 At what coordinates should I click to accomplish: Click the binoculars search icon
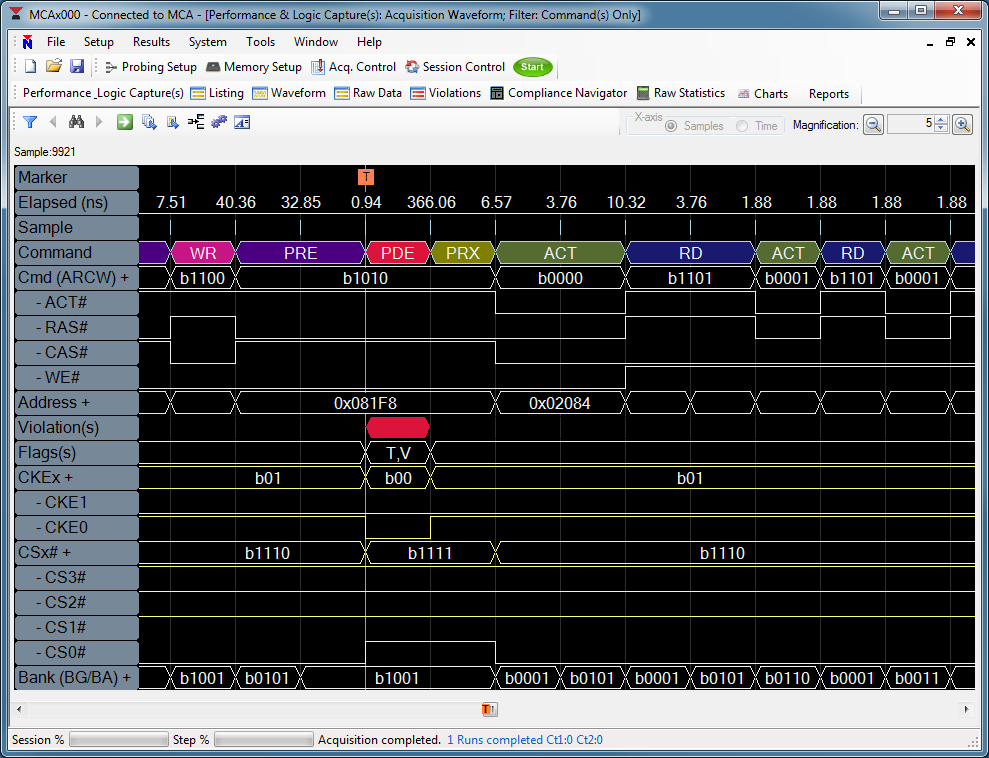pos(76,122)
